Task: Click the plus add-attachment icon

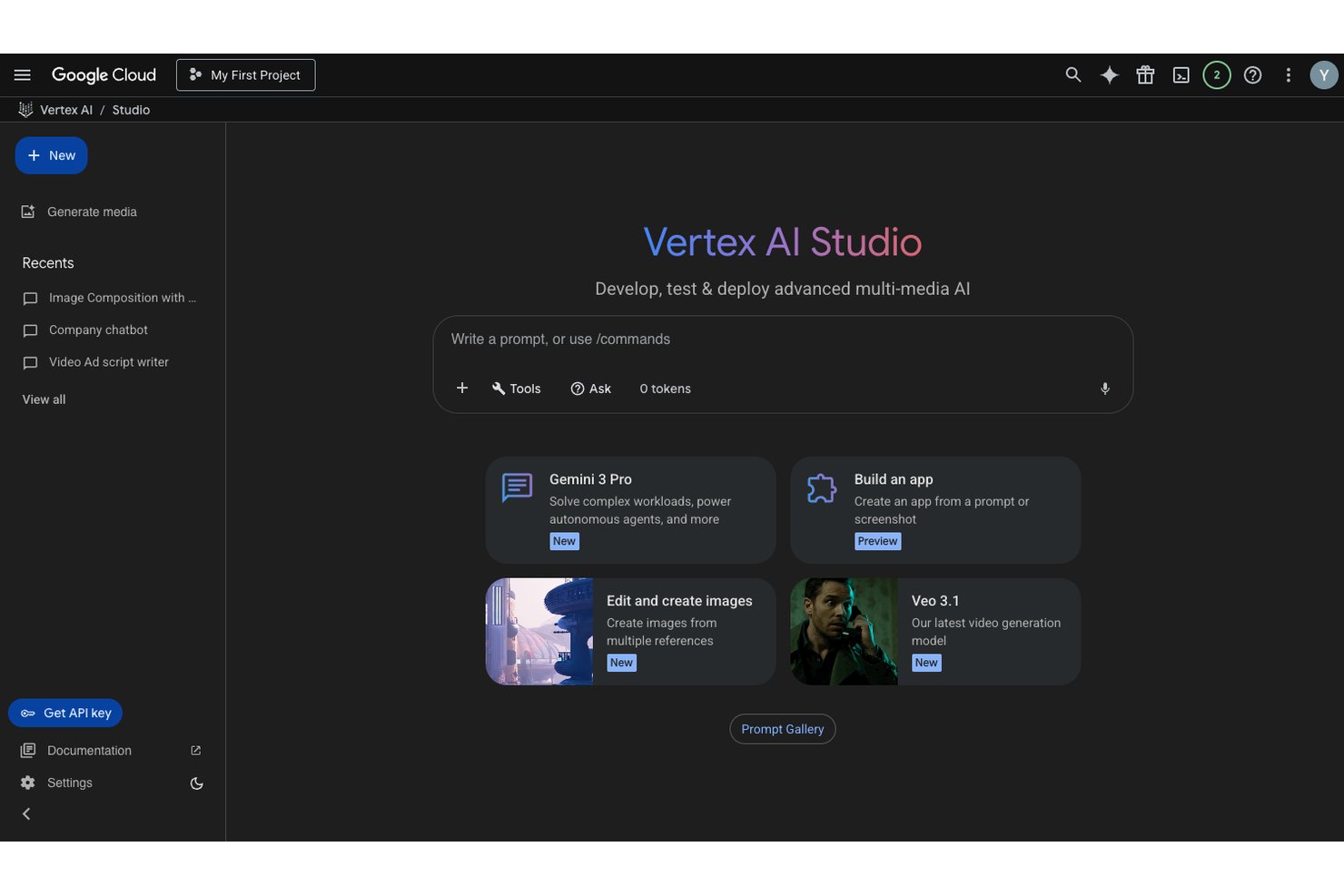Action: tap(462, 389)
